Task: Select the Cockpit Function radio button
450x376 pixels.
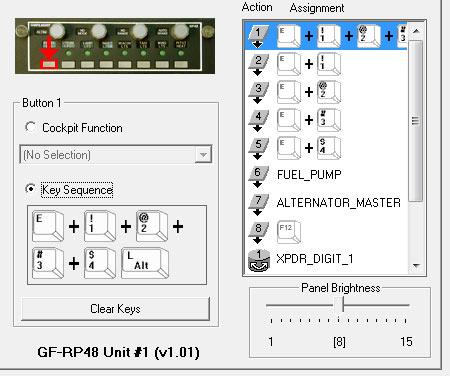Action: coord(30,127)
